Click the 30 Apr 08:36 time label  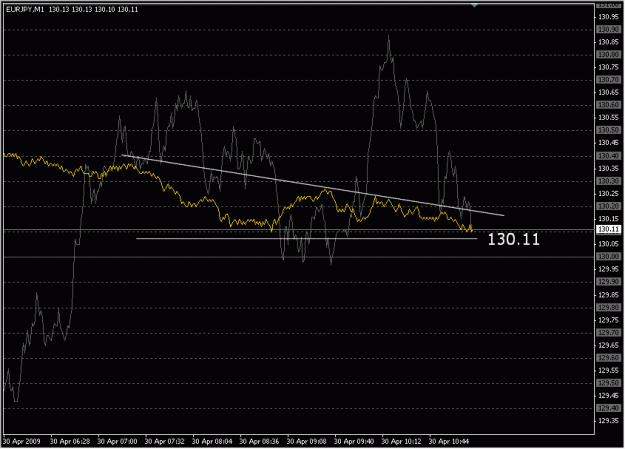(x=259, y=441)
